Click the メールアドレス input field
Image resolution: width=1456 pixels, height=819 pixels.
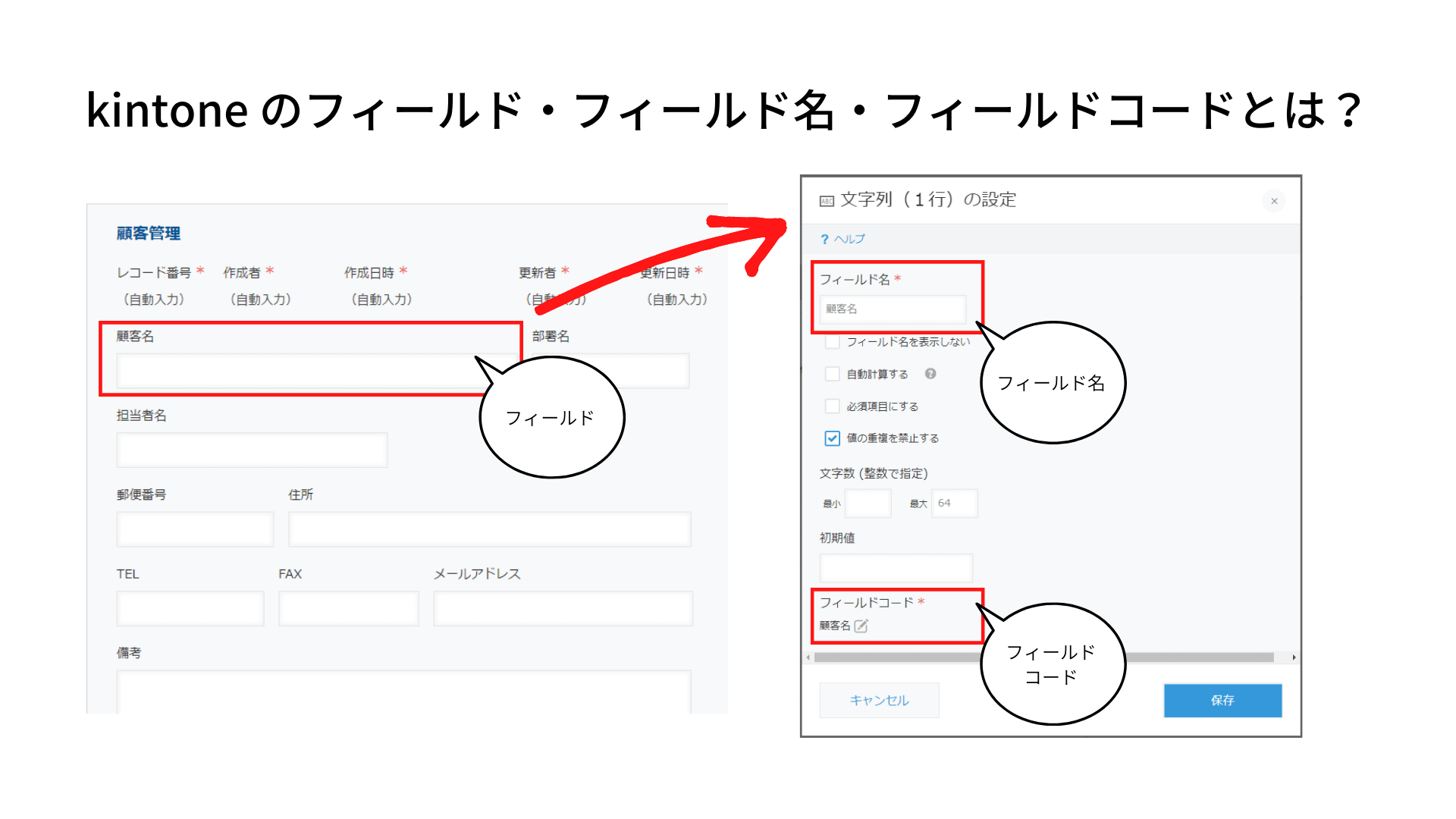coord(562,608)
